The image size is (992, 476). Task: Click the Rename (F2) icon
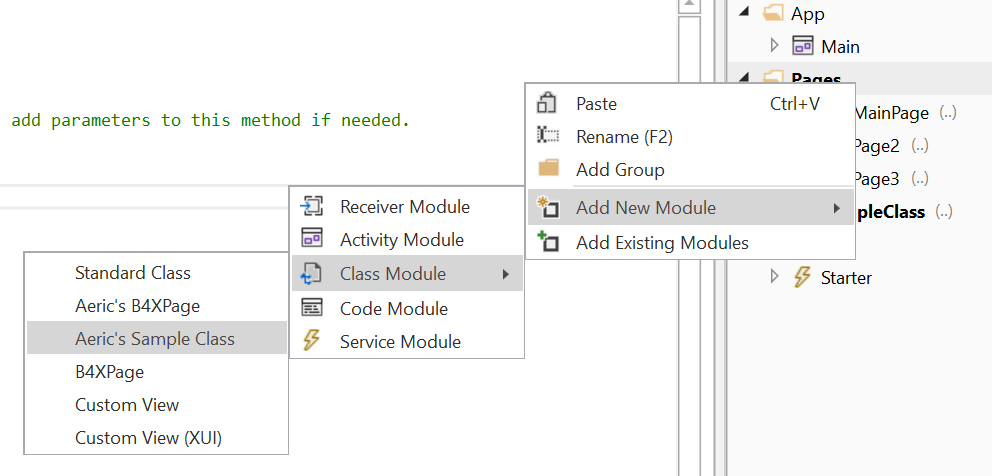point(547,136)
